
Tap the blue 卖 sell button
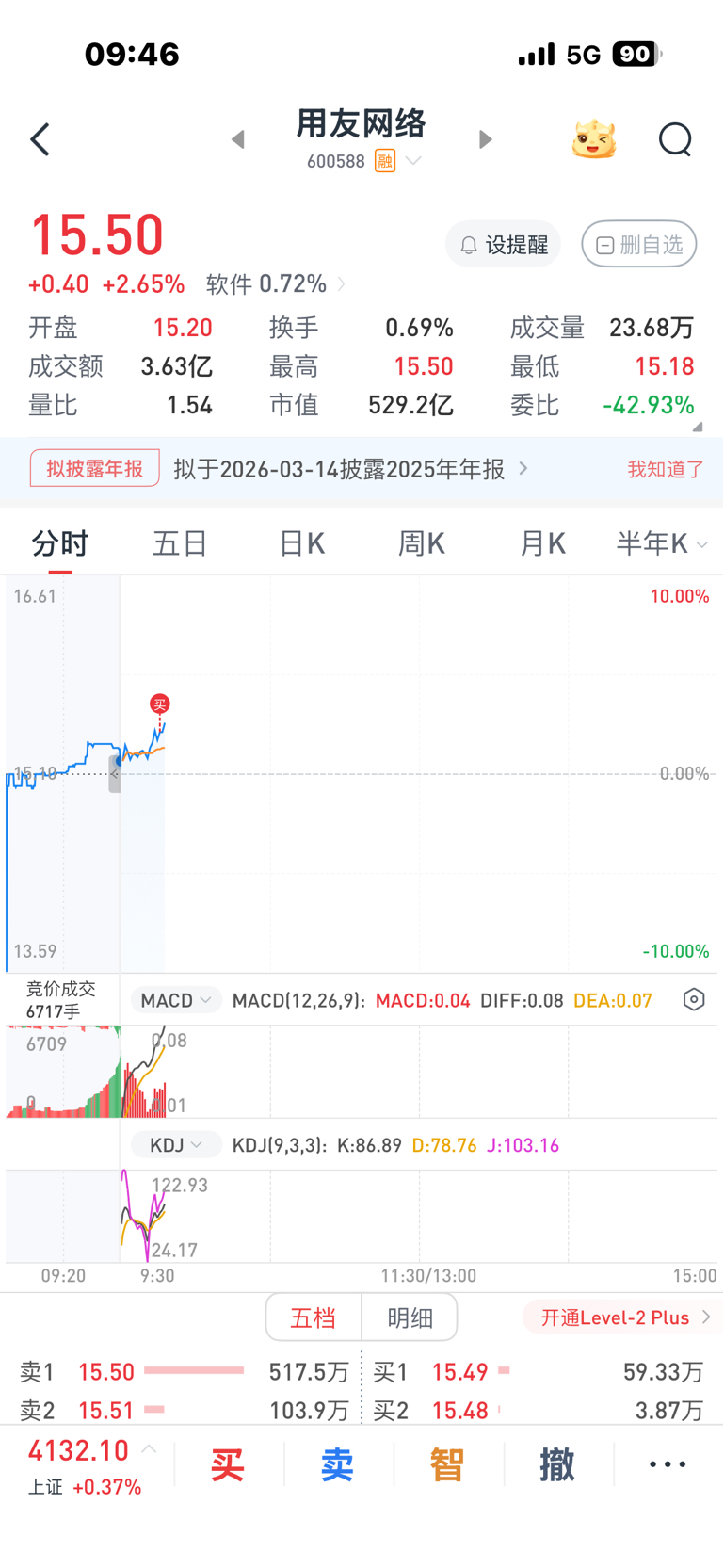point(337,1465)
